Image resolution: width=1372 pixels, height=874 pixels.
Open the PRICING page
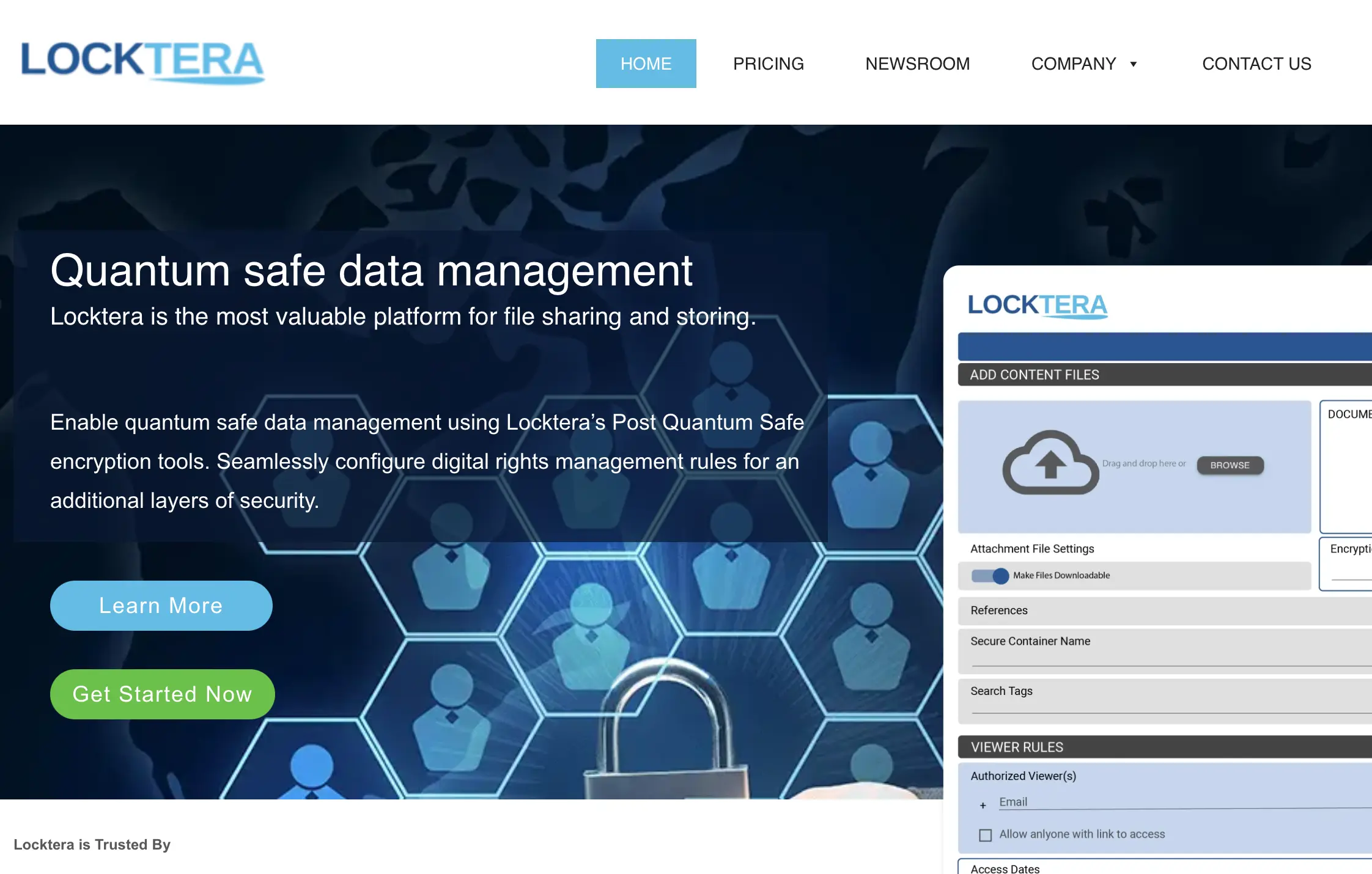pos(769,63)
